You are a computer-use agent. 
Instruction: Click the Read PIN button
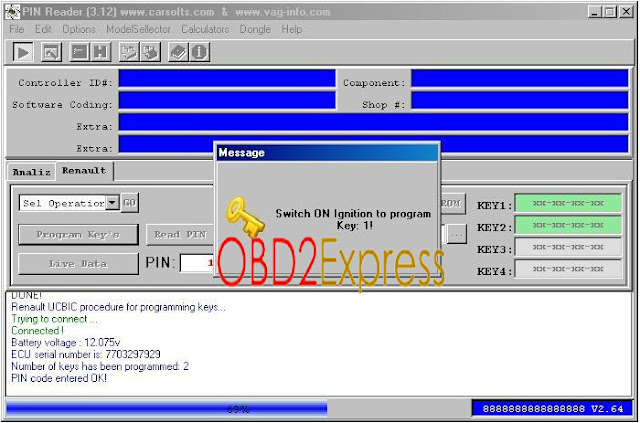[x=180, y=235]
